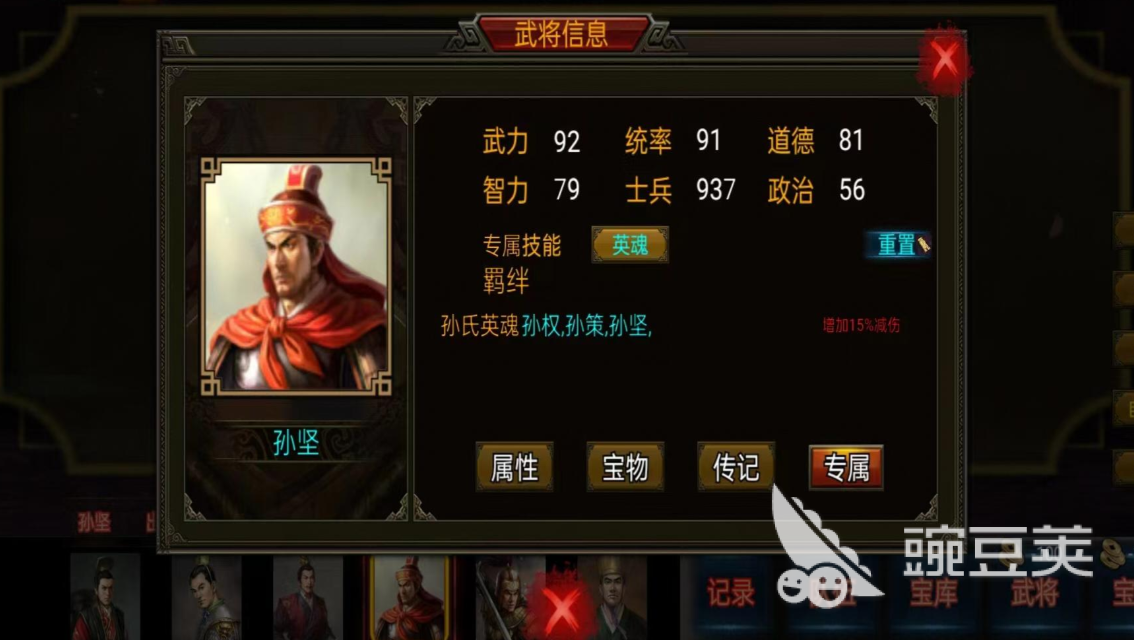Click 孙坚's large portrait

297,276
